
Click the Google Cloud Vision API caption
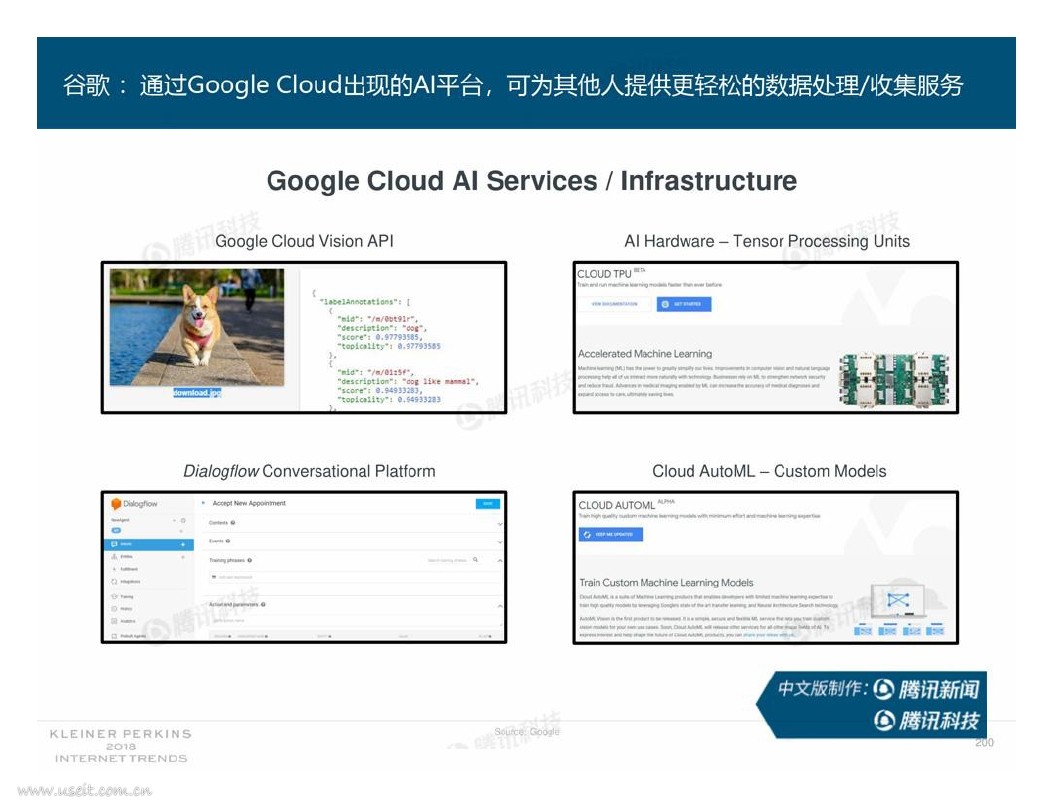[304, 241]
